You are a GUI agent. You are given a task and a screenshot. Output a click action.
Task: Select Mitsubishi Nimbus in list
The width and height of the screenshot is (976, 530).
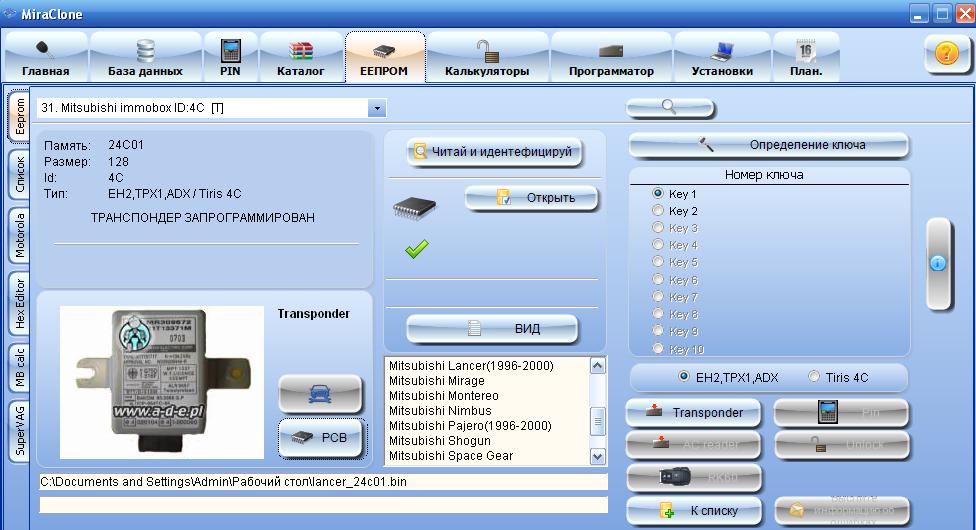pos(440,410)
